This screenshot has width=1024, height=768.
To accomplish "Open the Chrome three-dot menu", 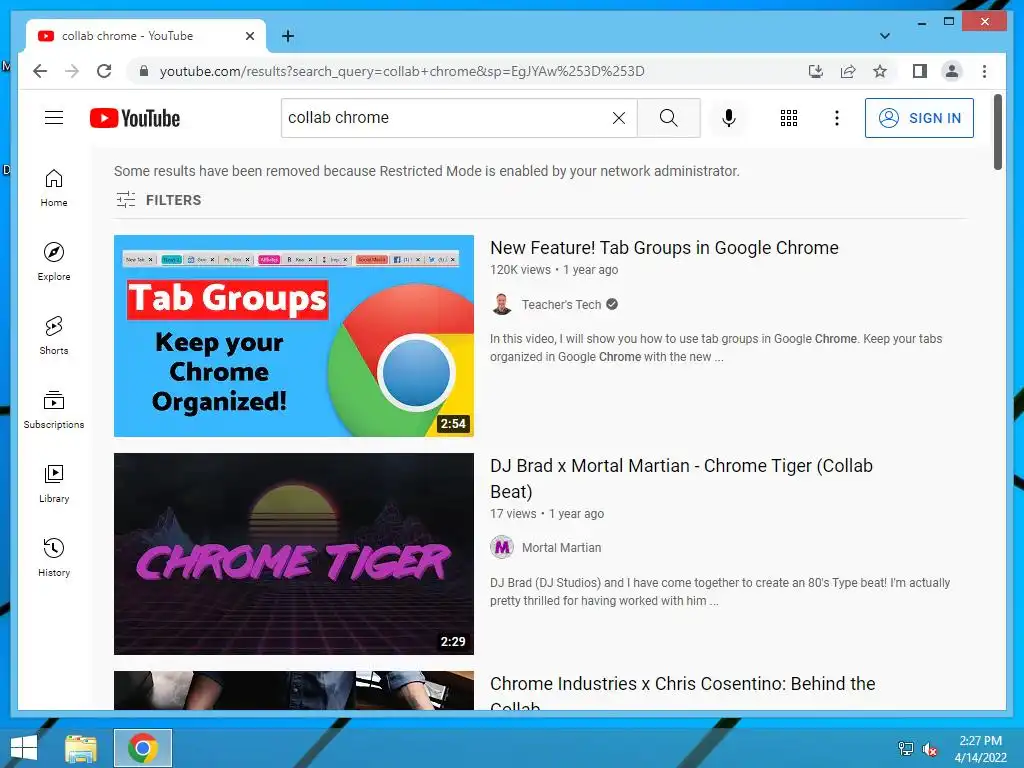I will coord(984,71).
